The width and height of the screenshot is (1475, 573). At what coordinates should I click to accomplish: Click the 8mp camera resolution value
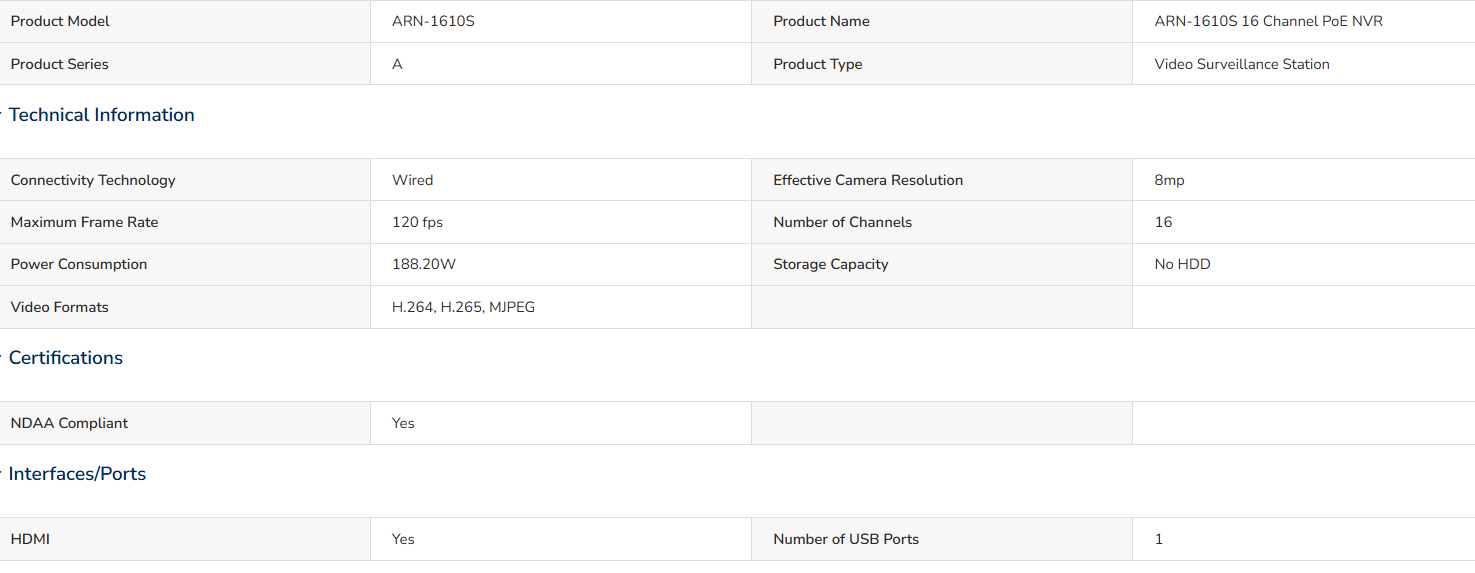(1169, 180)
